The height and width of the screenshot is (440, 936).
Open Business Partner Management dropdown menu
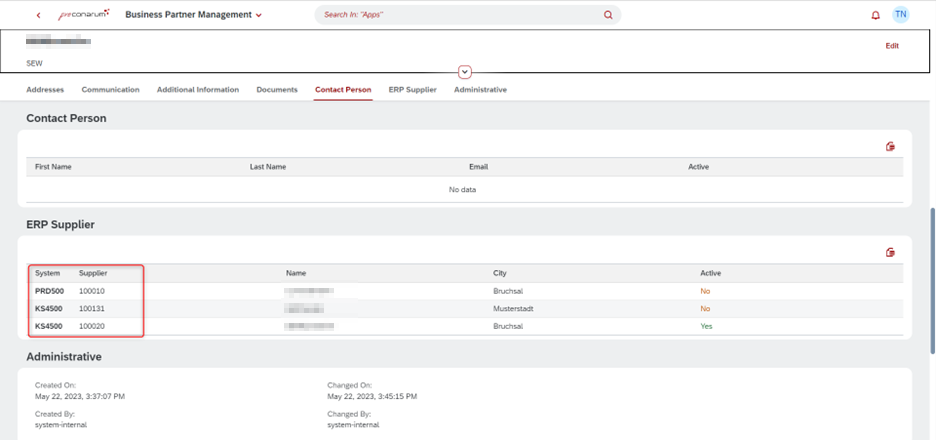click(x=259, y=16)
